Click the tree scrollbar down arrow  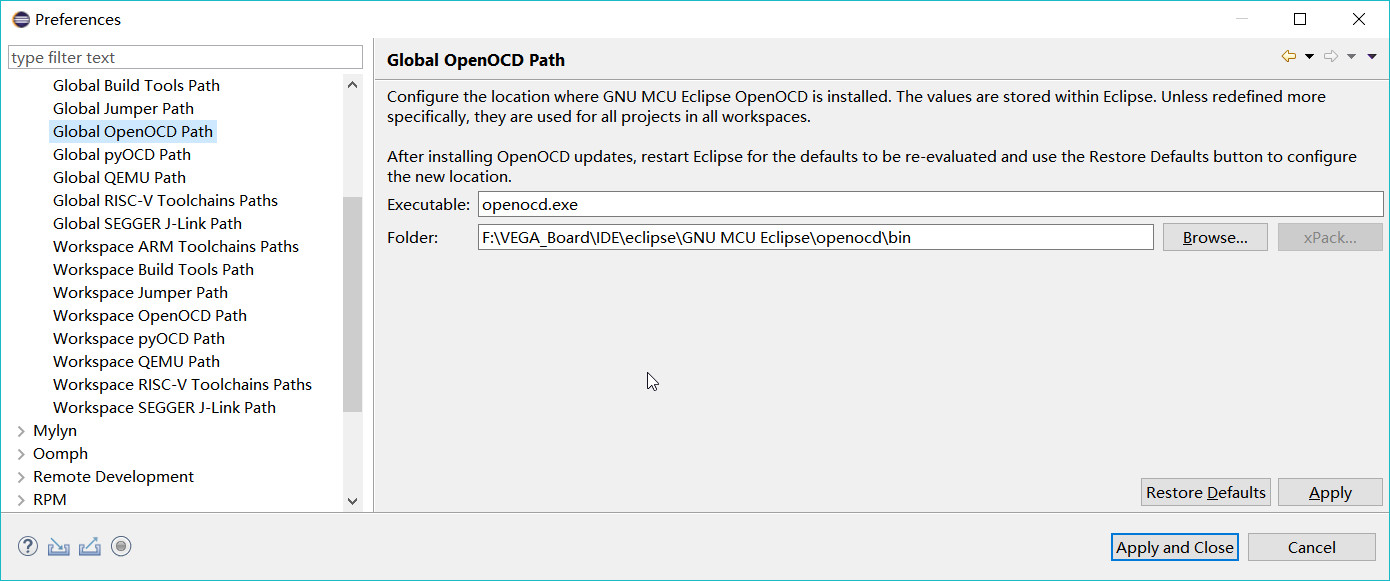click(x=352, y=500)
